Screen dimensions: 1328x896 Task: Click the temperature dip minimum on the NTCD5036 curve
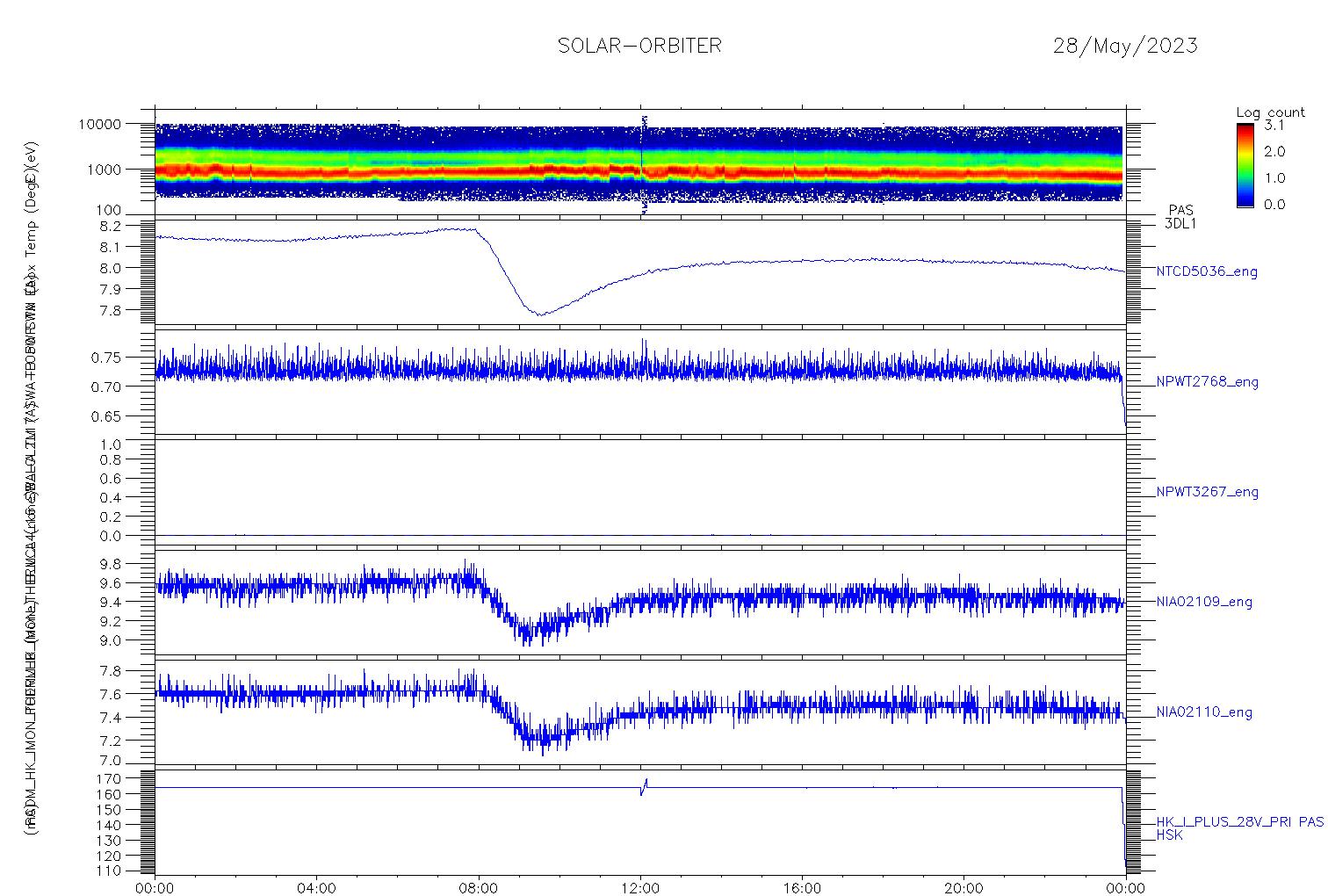[539, 314]
